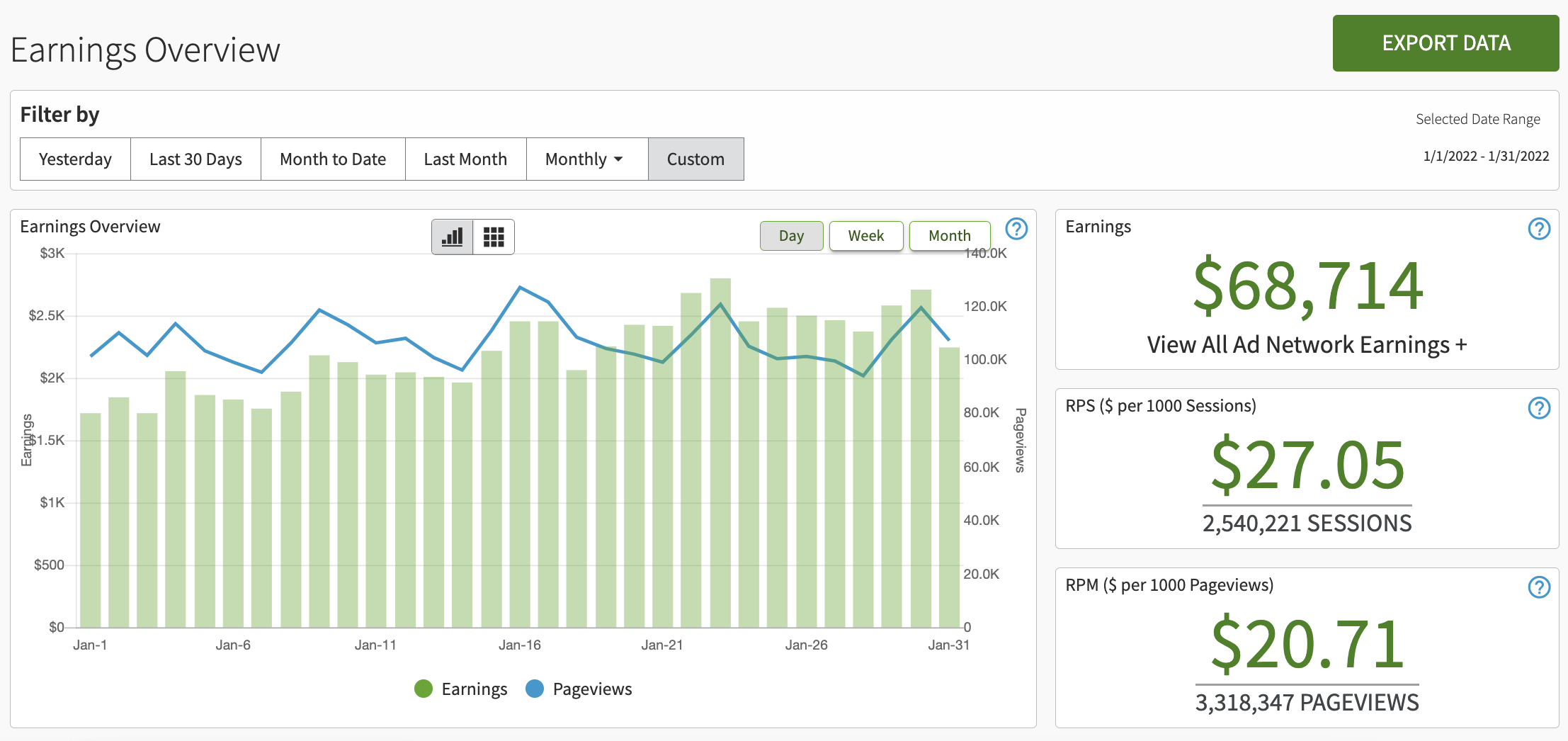Click the Custom date range filter
Viewport: 1568px width, 741px height.
coord(695,159)
